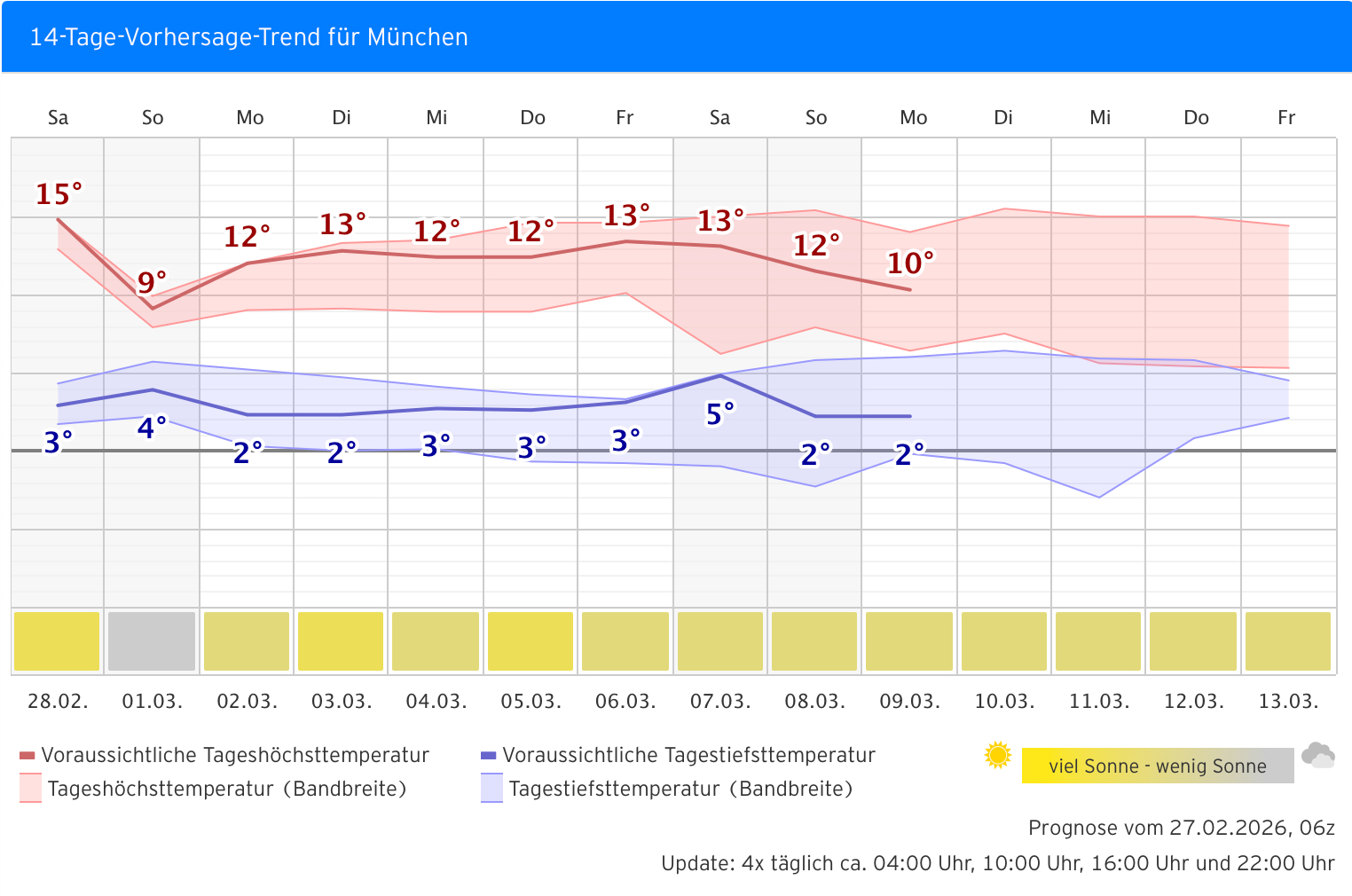Click the red forecast high temperature legend marker

pyautogui.click(x=27, y=756)
